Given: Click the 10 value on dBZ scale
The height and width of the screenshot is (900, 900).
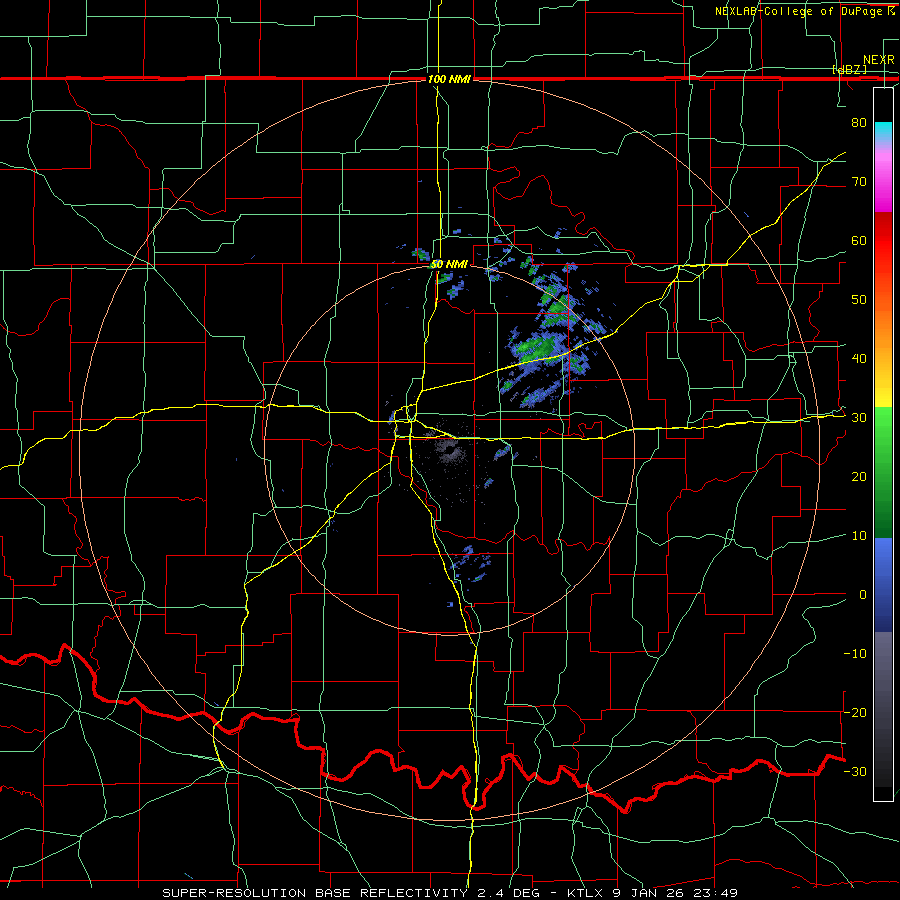Looking at the screenshot, I should click(x=859, y=536).
